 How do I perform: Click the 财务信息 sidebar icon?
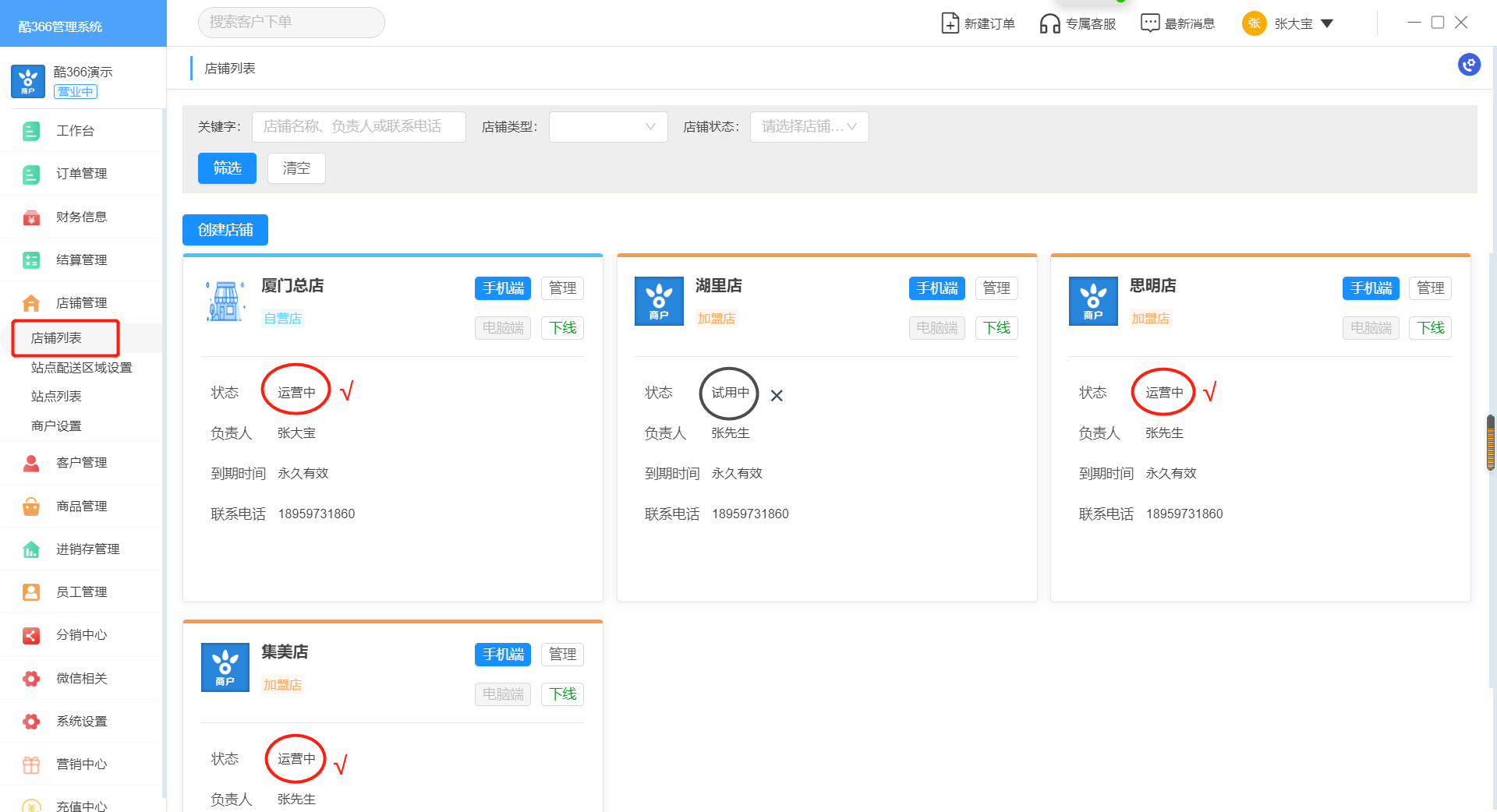31,217
